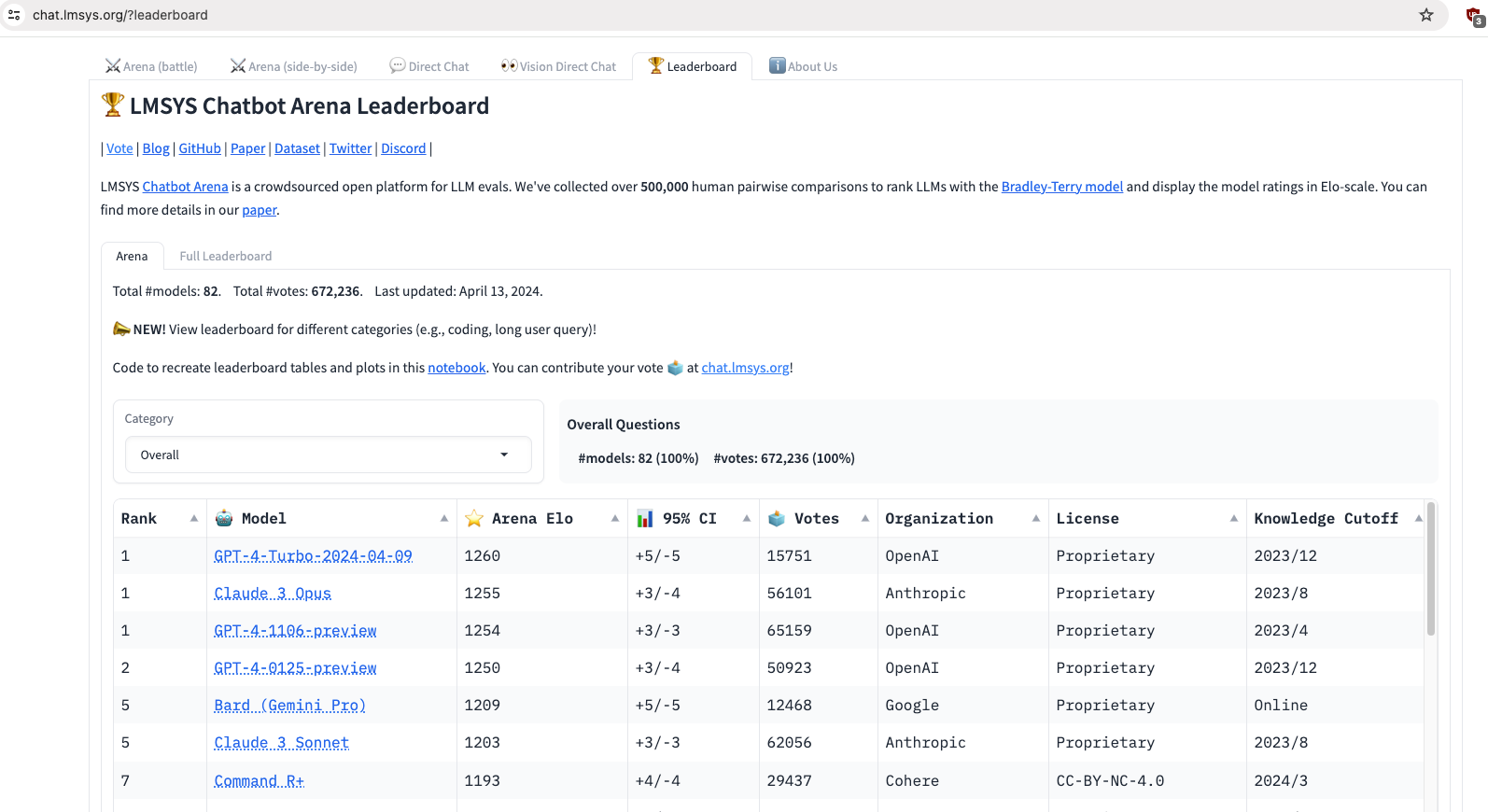The image size is (1488, 812).
Task: Sort by 95% CI column arrow
Action: tap(747, 519)
